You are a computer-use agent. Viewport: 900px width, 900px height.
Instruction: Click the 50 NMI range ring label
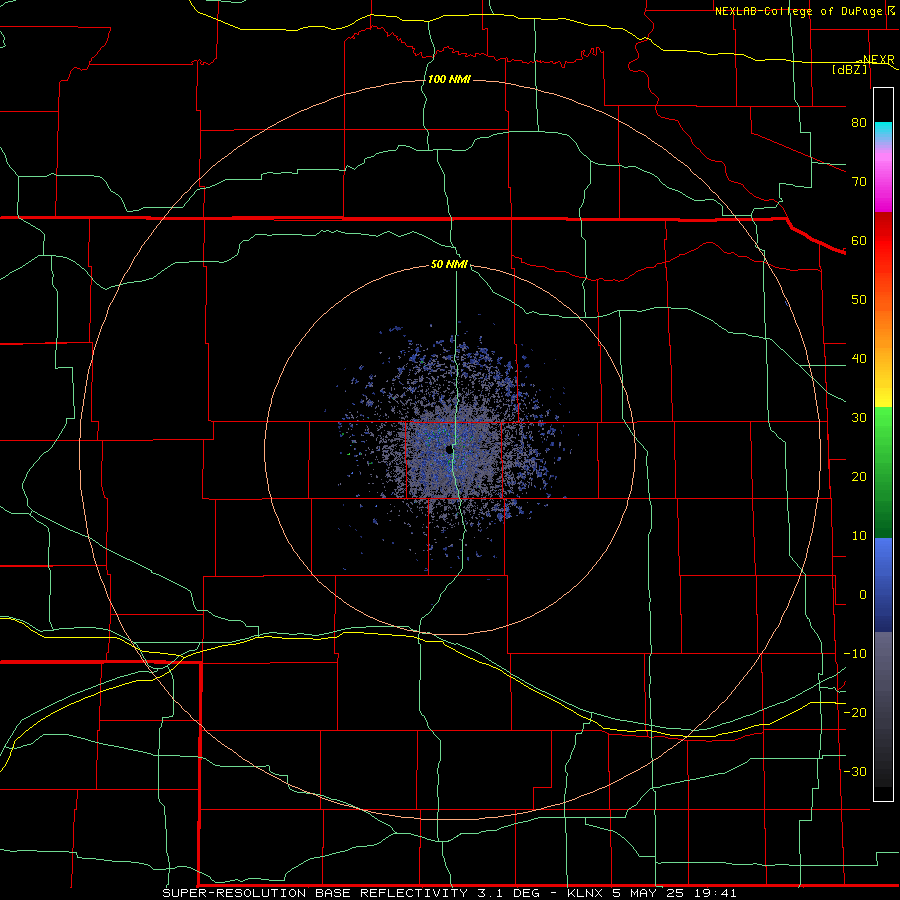pyautogui.click(x=449, y=265)
